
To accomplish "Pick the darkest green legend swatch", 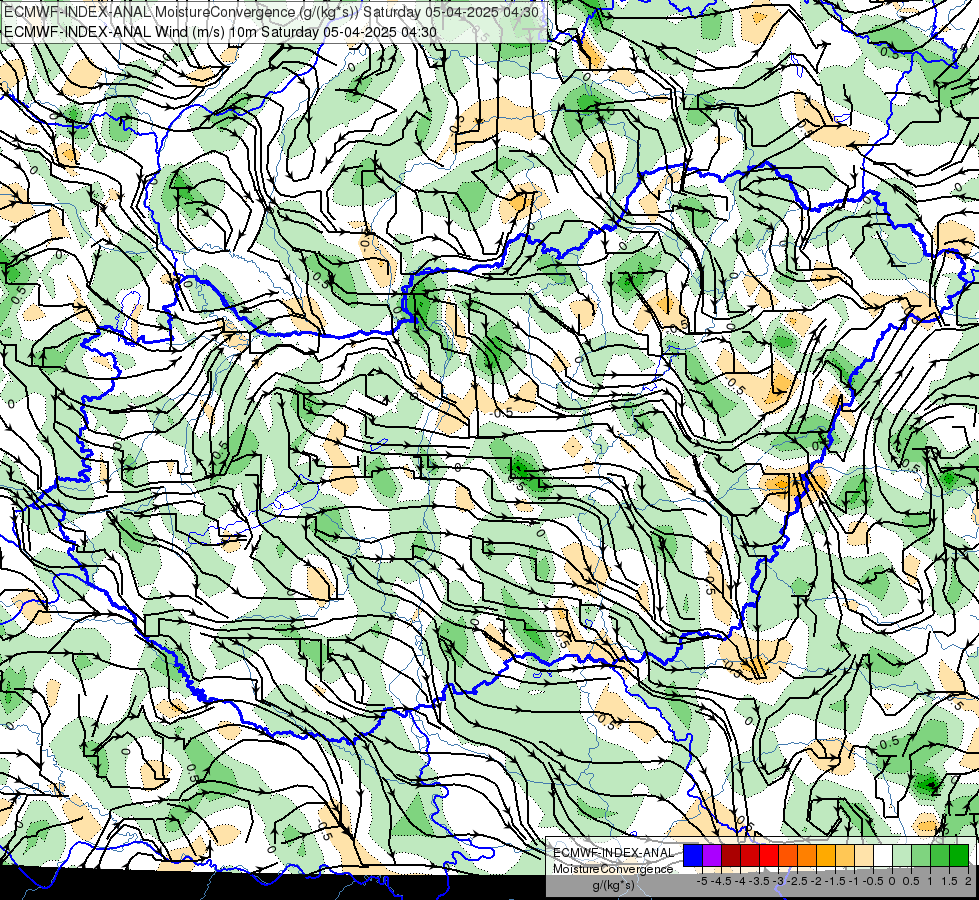I will coord(959,856).
